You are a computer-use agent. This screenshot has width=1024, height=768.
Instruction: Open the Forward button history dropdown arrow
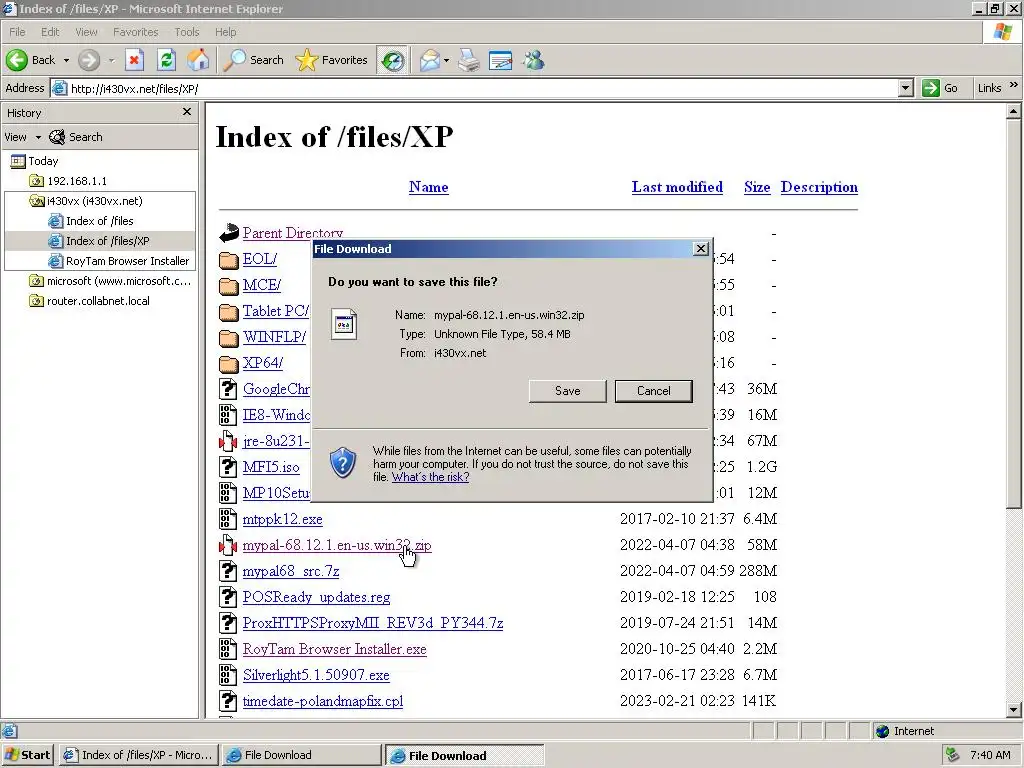(111, 60)
